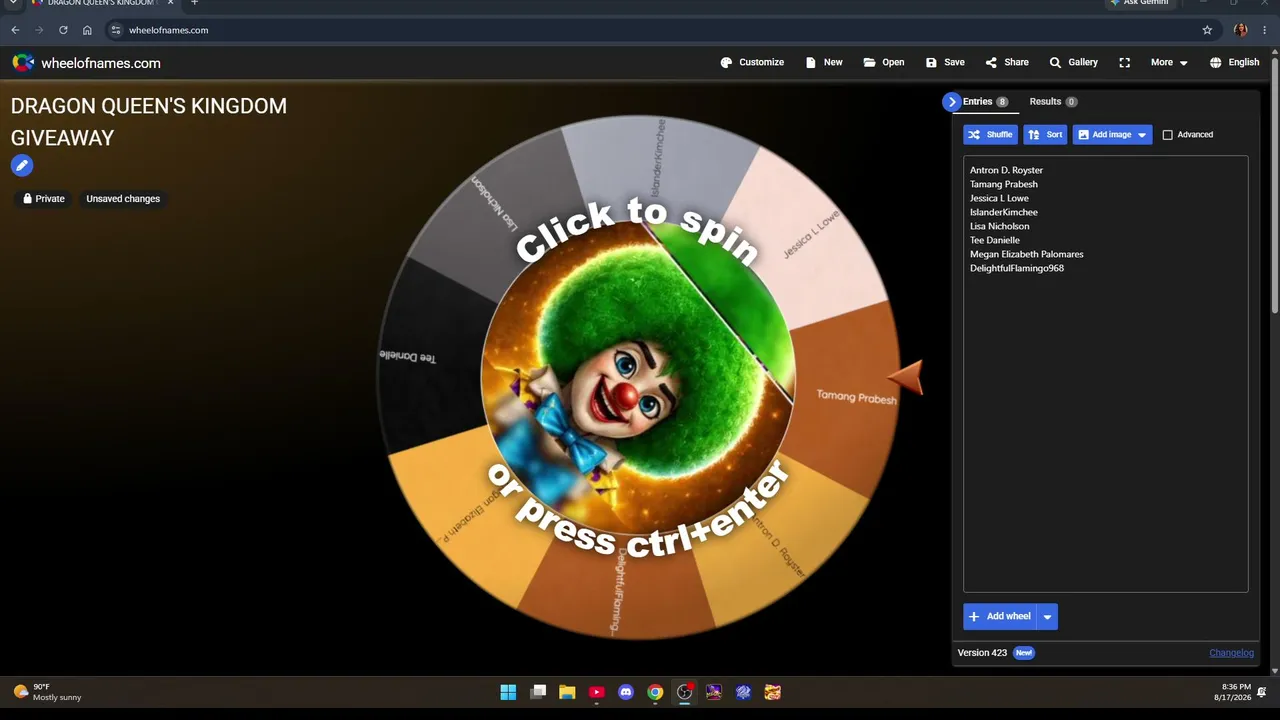Open the tab search dropdown arrow
The height and width of the screenshot is (720, 1280).
click(13, 3)
